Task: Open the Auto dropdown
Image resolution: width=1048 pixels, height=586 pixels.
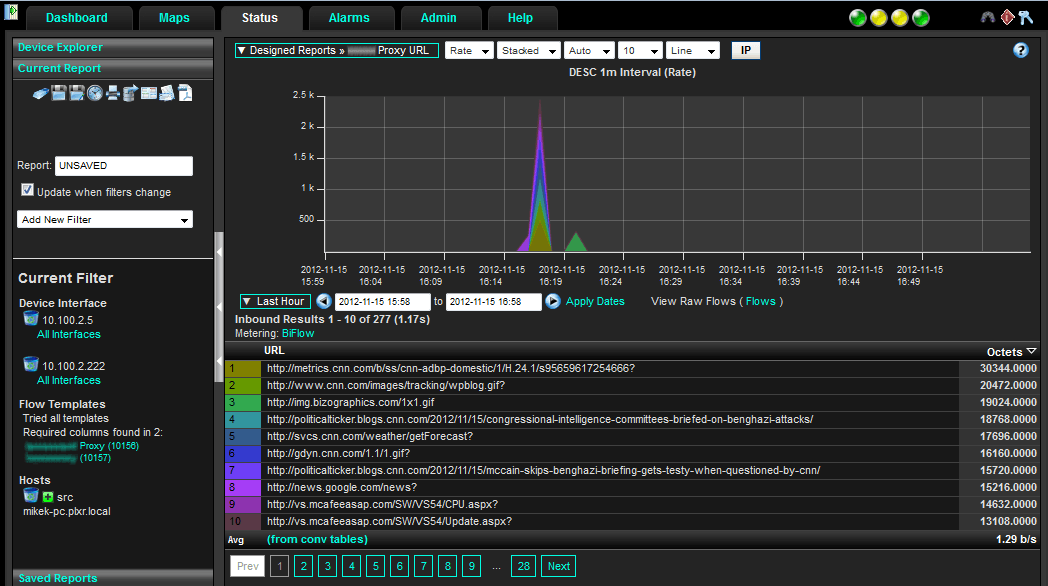Action: click(589, 51)
